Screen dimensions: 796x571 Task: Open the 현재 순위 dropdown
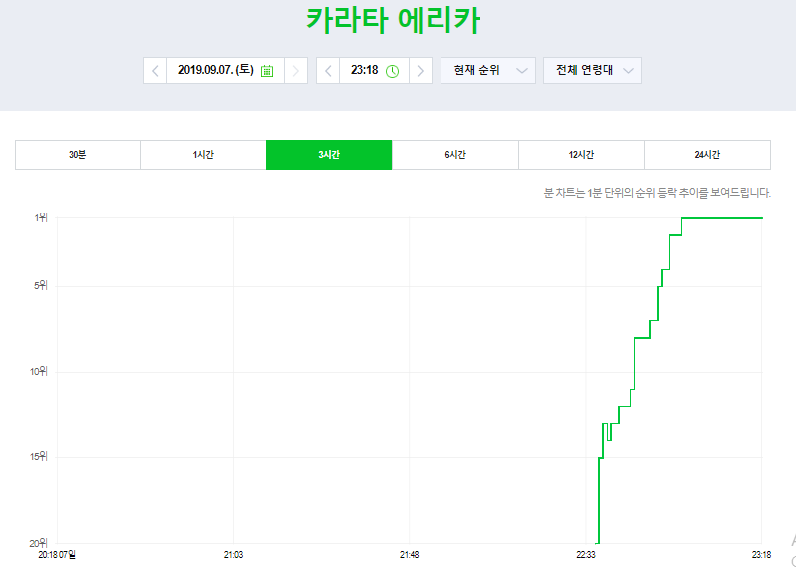pos(488,71)
